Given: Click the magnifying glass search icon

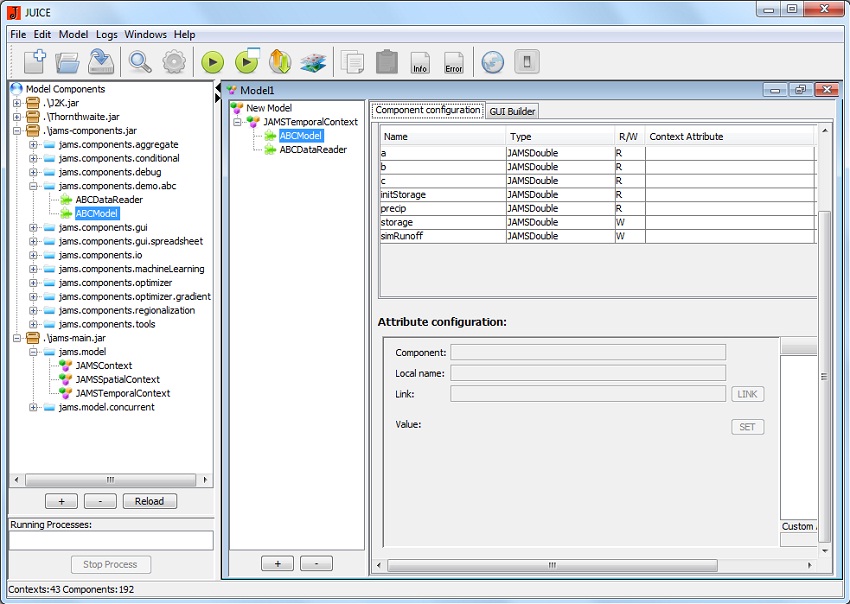Looking at the screenshot, I should (x=140, y=62).
